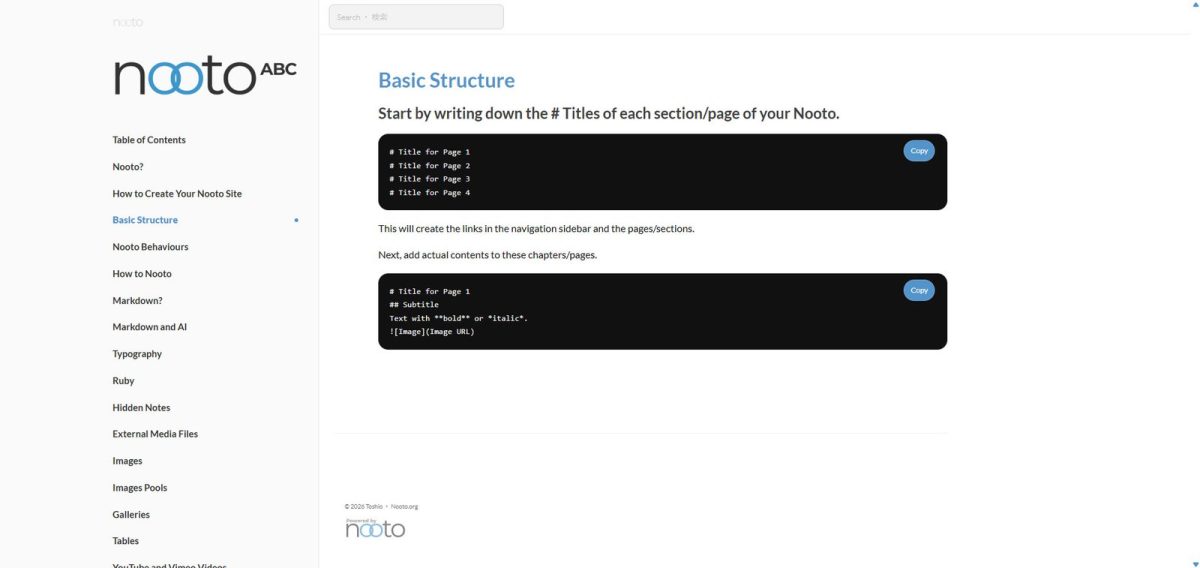Viewport: 1200px width, 568px height.
Task: Open How to Create Your Nooto Site
Action: coord(177,194)
